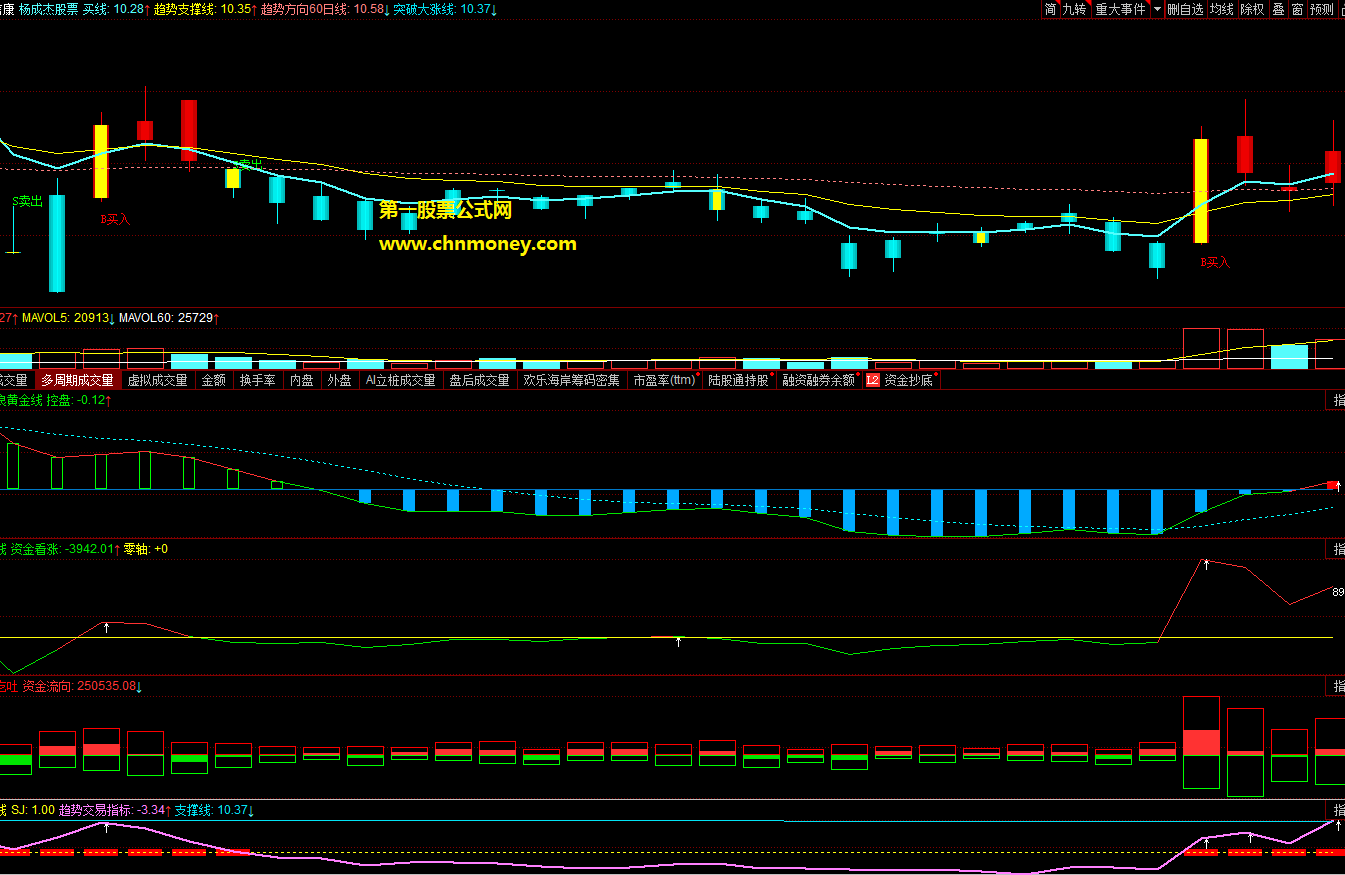Click the S卖出 marker at the left edge
Image resolution: width=1345 pixels, height=875 pixels.
[x=27, y=201]
